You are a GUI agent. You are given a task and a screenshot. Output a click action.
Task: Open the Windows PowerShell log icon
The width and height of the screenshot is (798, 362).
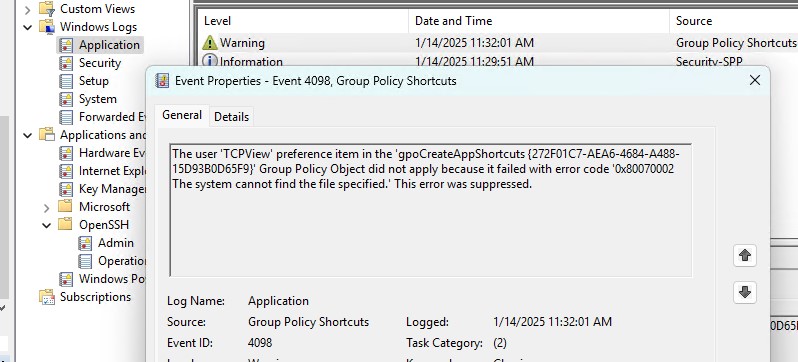coord(66,279)
